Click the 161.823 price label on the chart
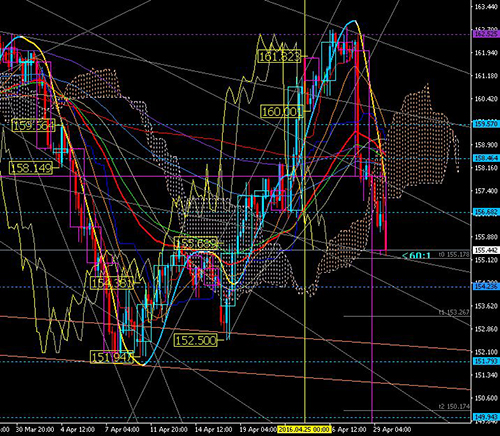The width and height of the screenshot is (500, 436). (279, 56)
